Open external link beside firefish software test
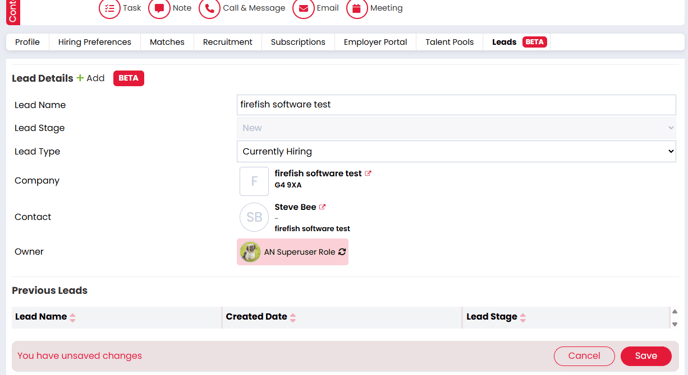This screenshot has width=688, height=375. click(x=368, y=173)
